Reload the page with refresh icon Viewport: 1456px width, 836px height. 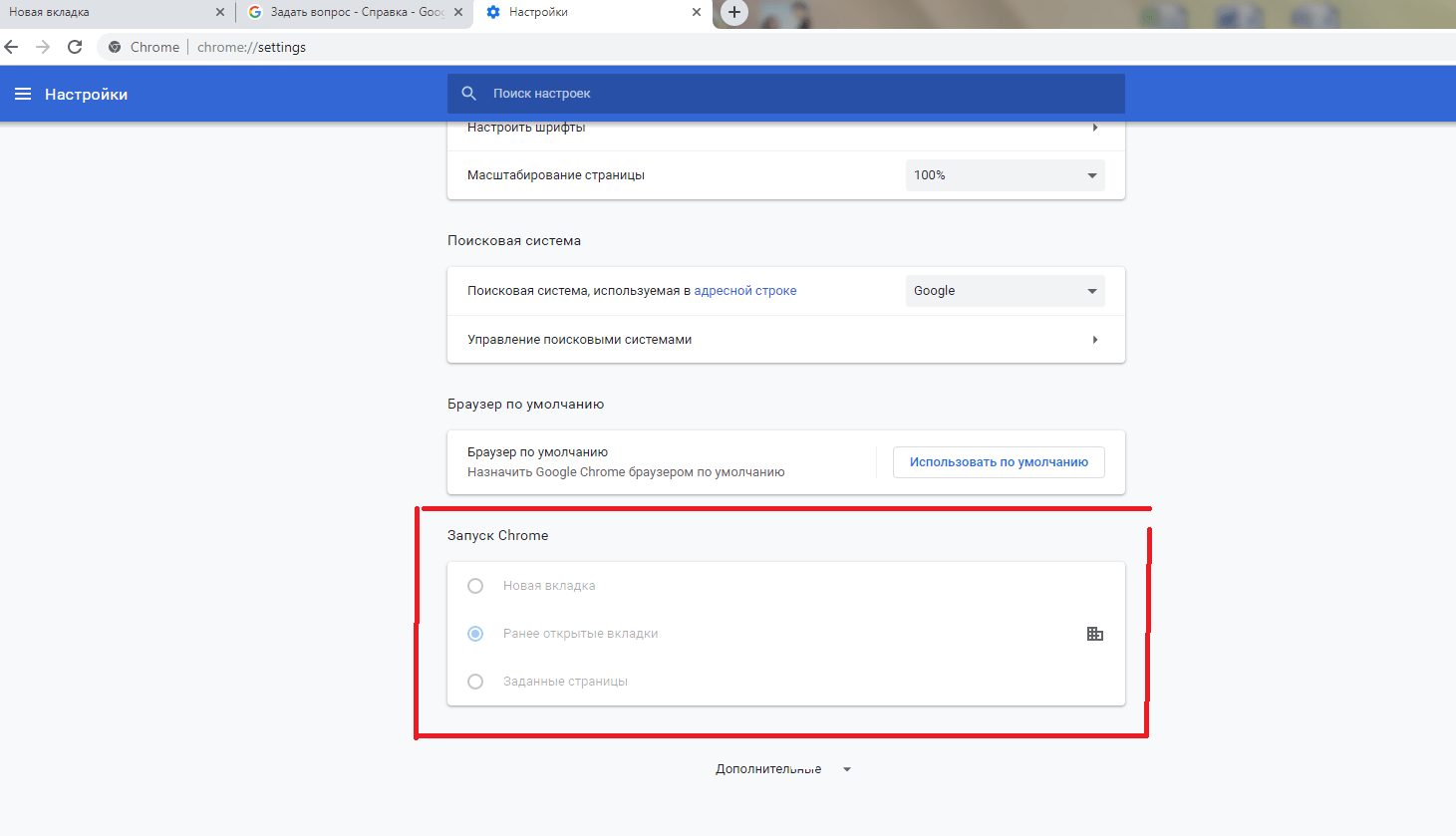(x=75, y=47)
